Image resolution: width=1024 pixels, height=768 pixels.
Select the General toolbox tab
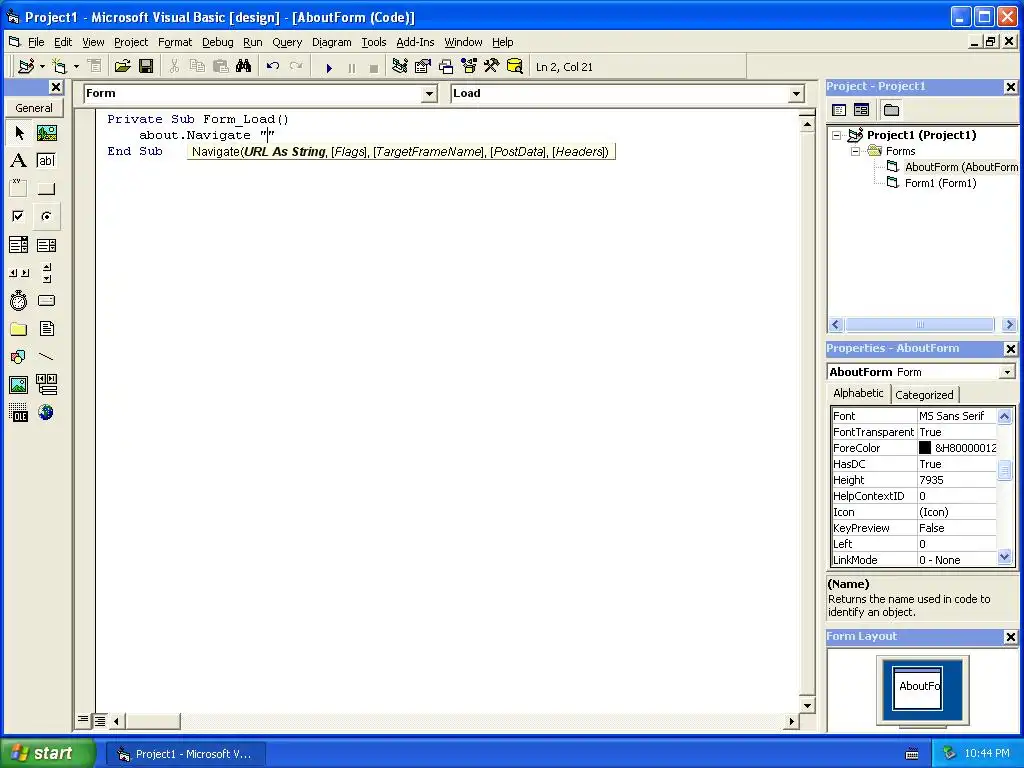click(34, 108)
